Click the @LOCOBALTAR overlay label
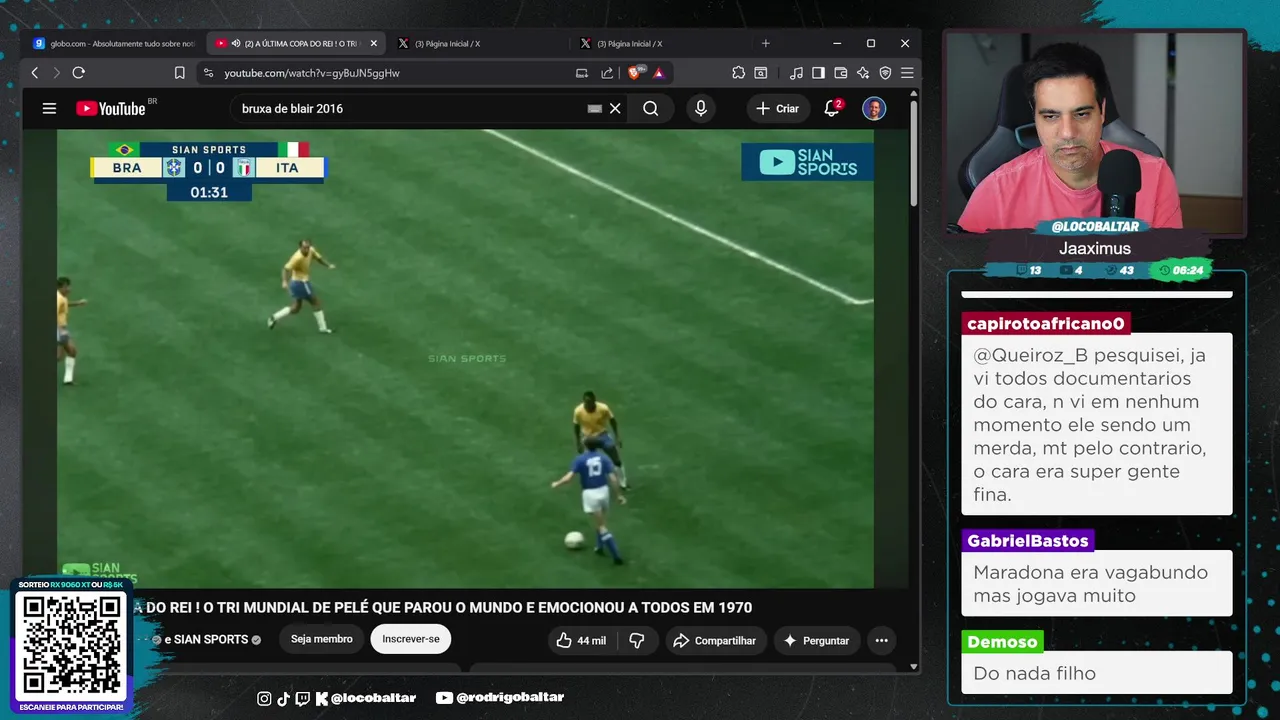1280x720 pixels. click(x=1095, y=227)
